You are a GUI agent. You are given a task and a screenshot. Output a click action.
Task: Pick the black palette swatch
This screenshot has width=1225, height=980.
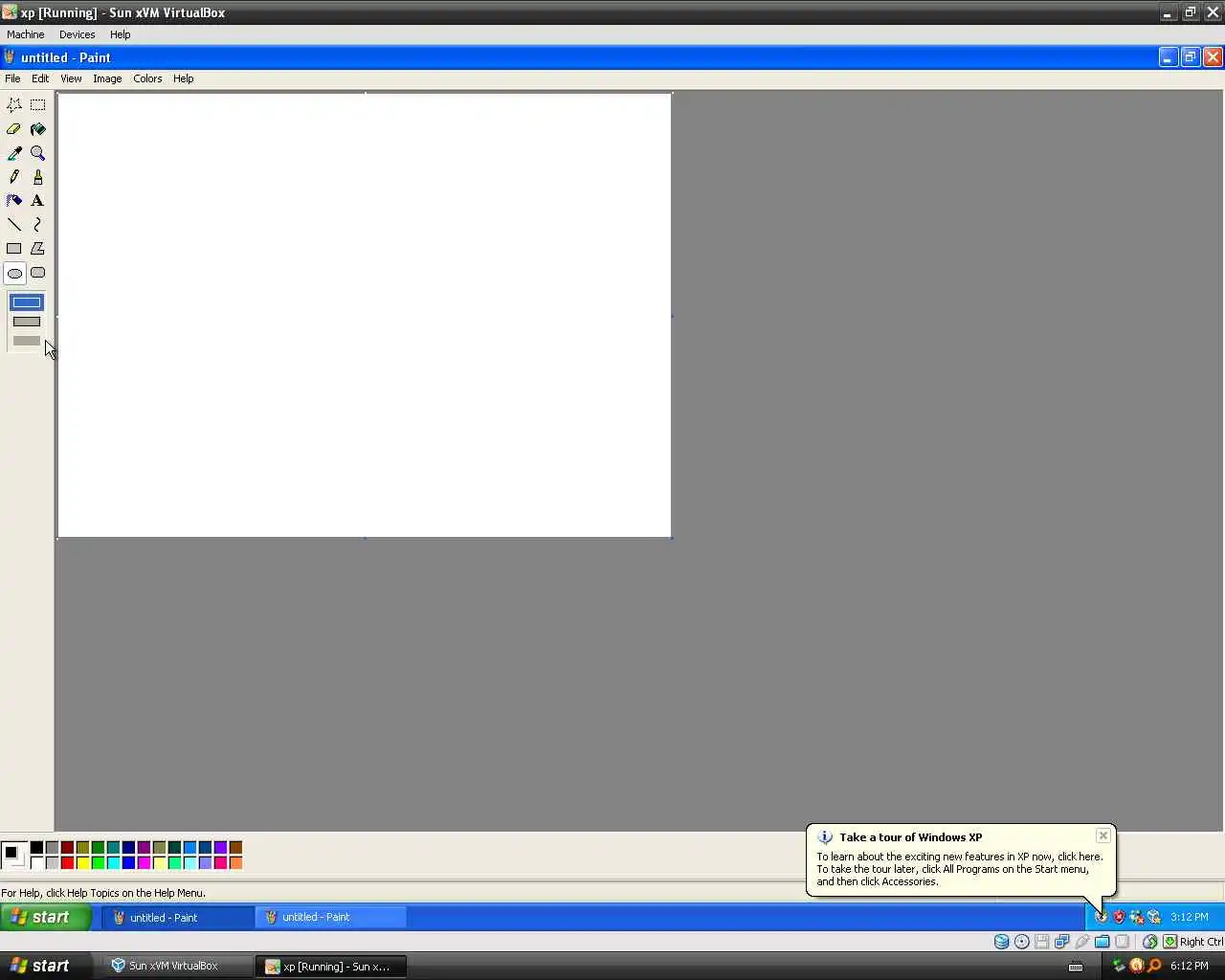(36, 847)
